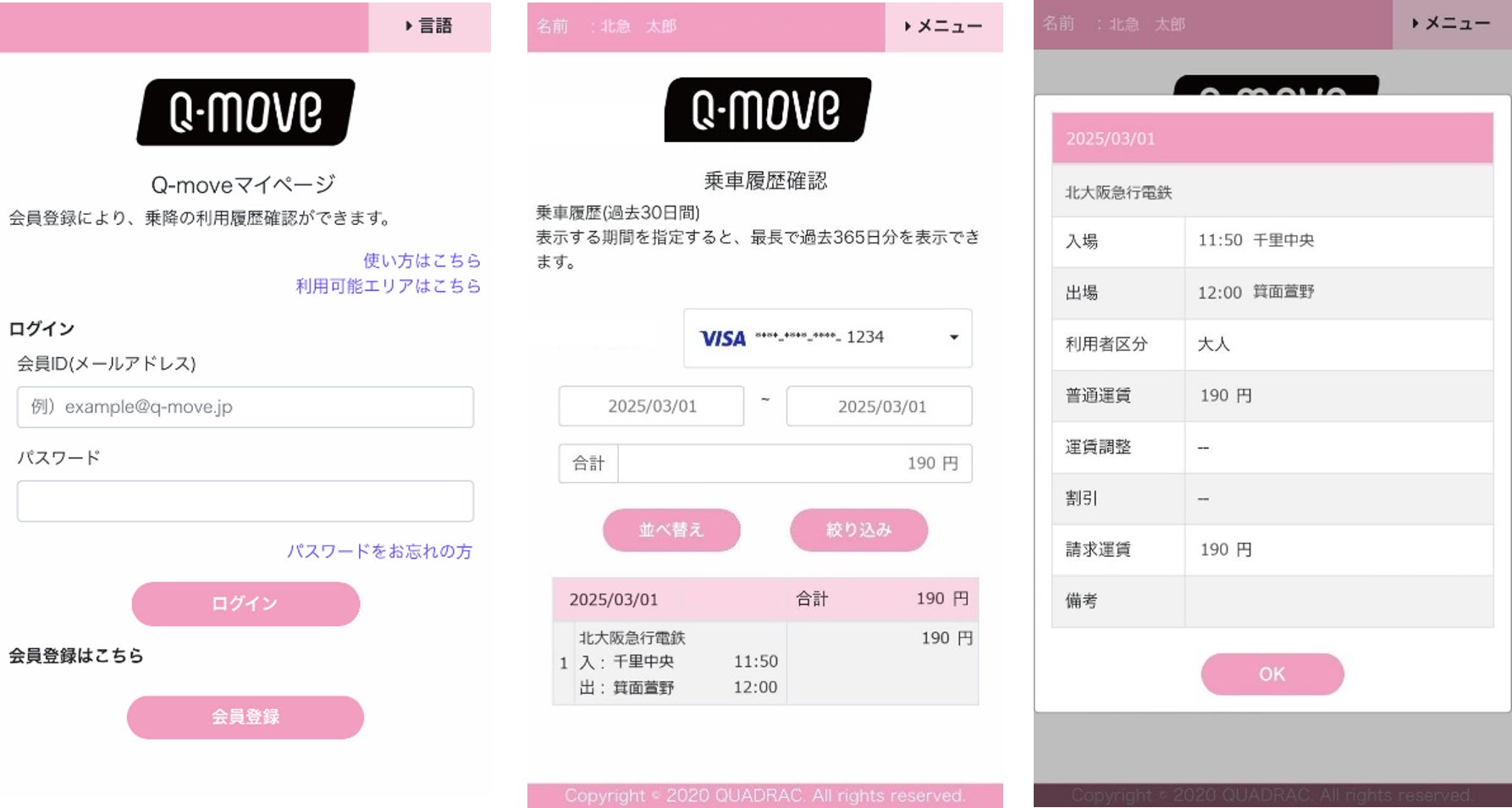This screenshot has height=808, width=1512.
Task: Select the end date field after the tilde
Action: point(880,406)
